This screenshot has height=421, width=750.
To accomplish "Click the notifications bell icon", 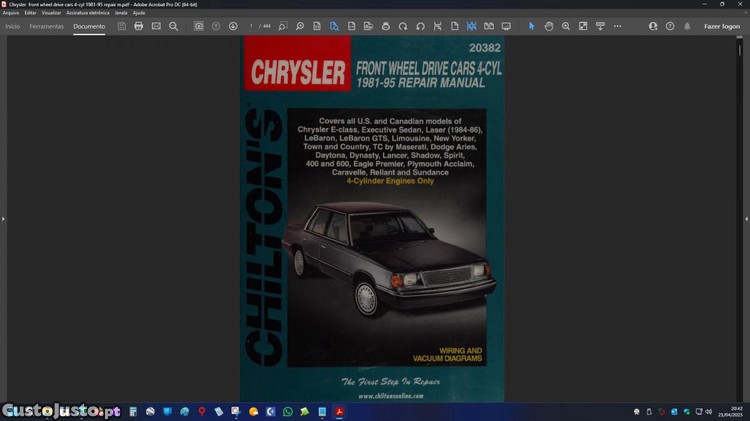I will click(x=687, y=26).
